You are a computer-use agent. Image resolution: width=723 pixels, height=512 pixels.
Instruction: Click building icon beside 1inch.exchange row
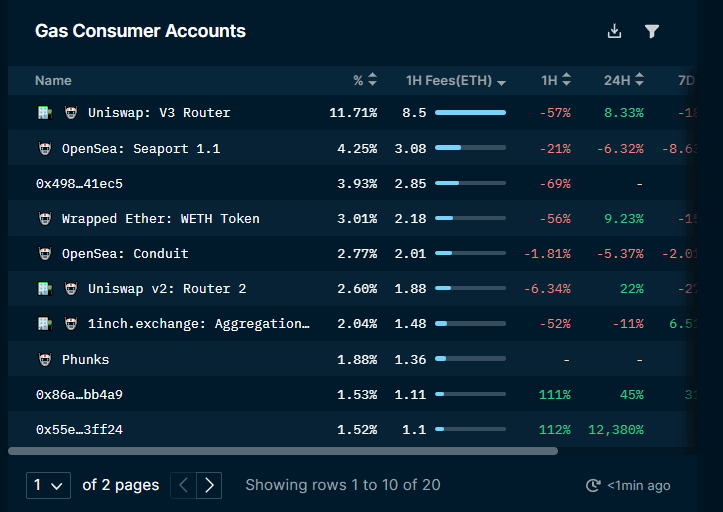pos(45,324)
